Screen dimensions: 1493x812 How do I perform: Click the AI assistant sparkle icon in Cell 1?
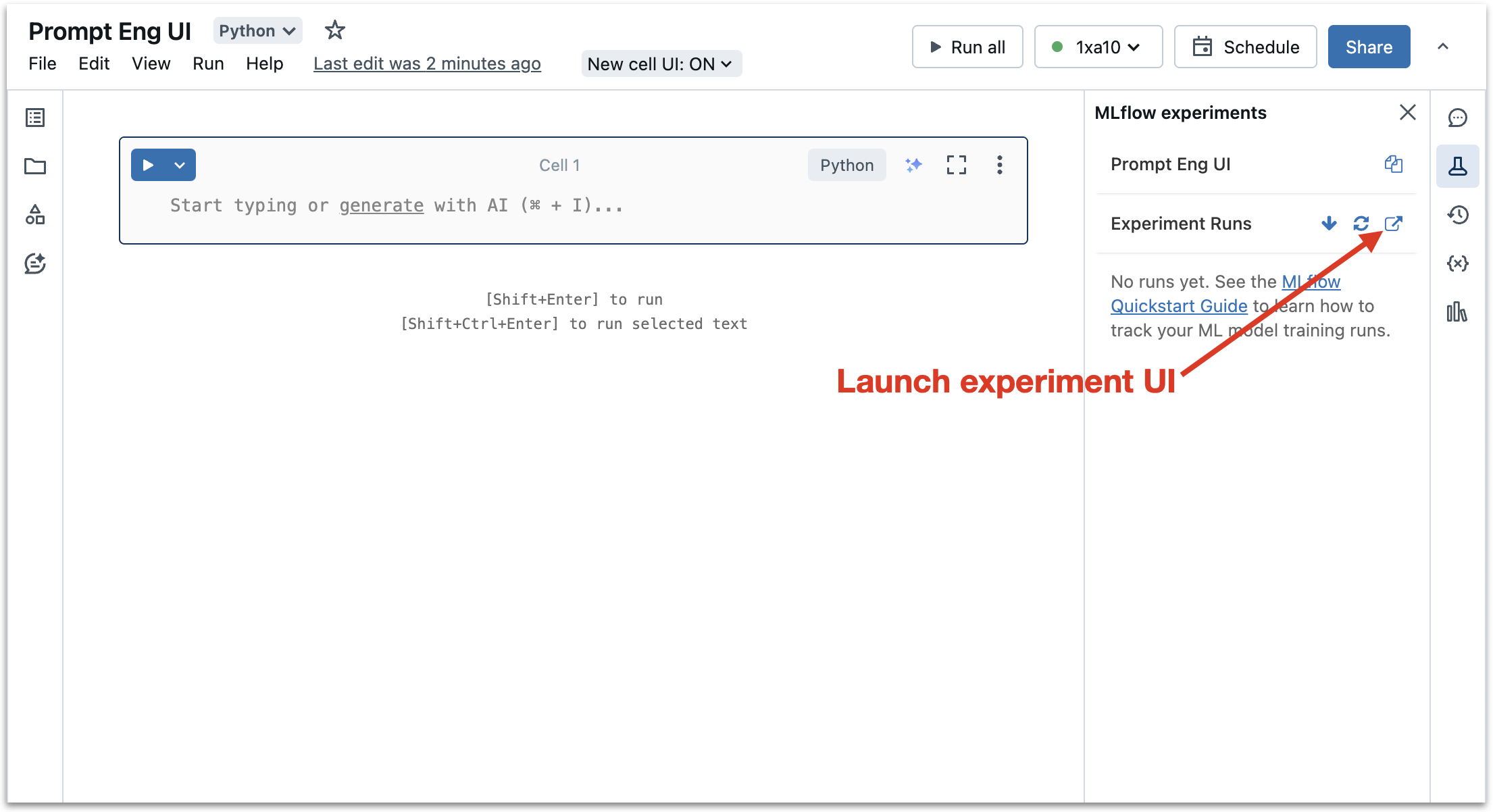[913, 165]
